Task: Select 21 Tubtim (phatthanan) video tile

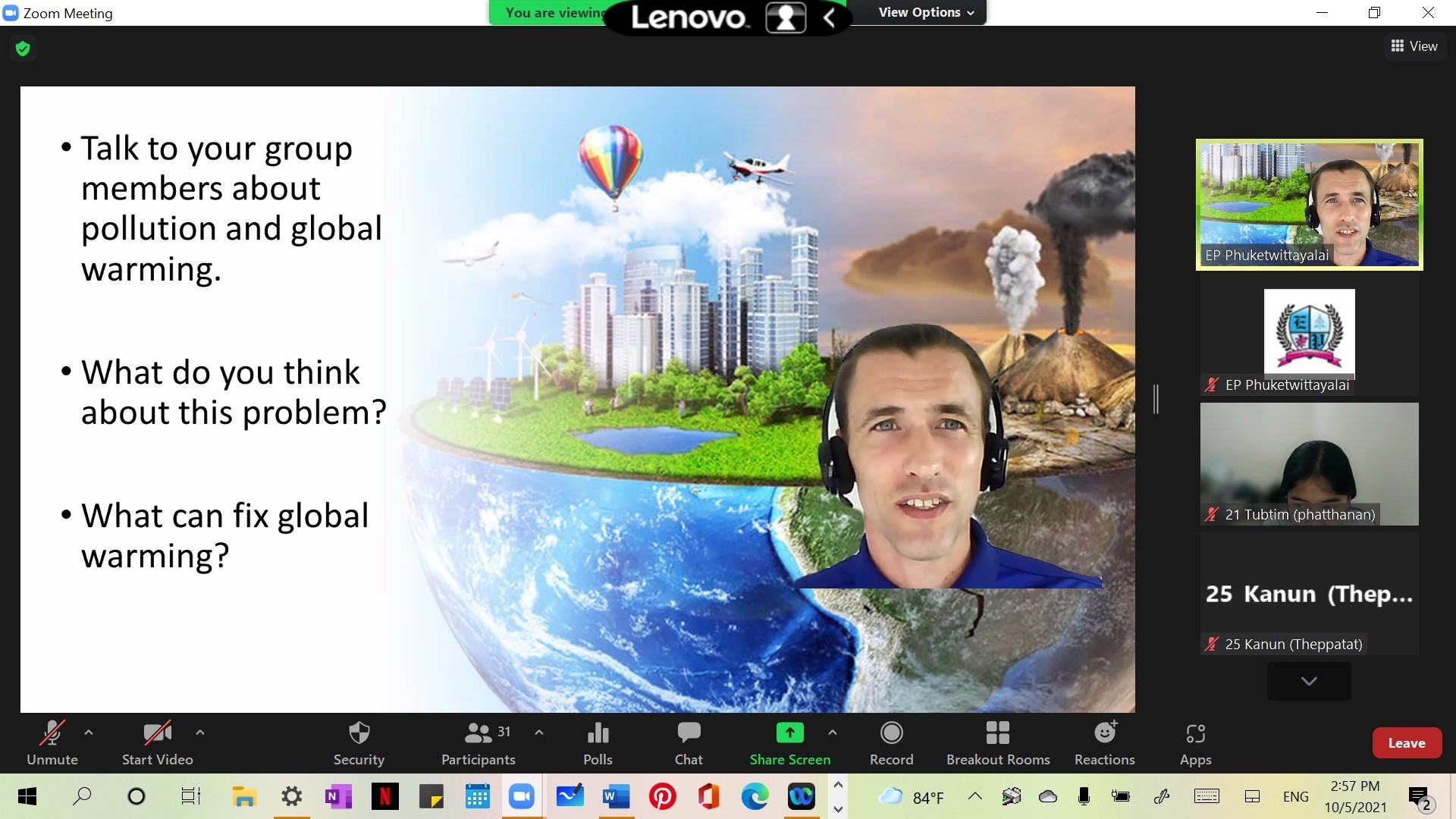Action: click(1310, 464)
